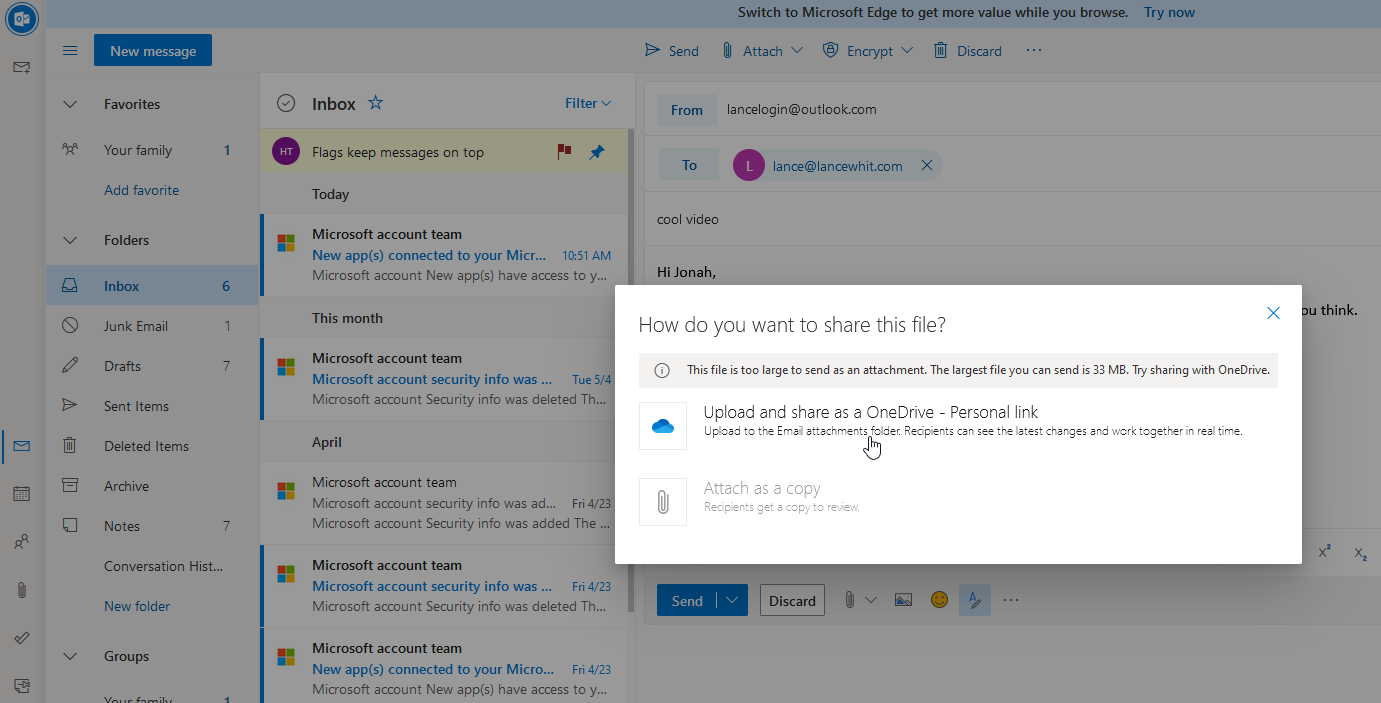Toggle the hamburger navigation menu

[x=70, y=51]
